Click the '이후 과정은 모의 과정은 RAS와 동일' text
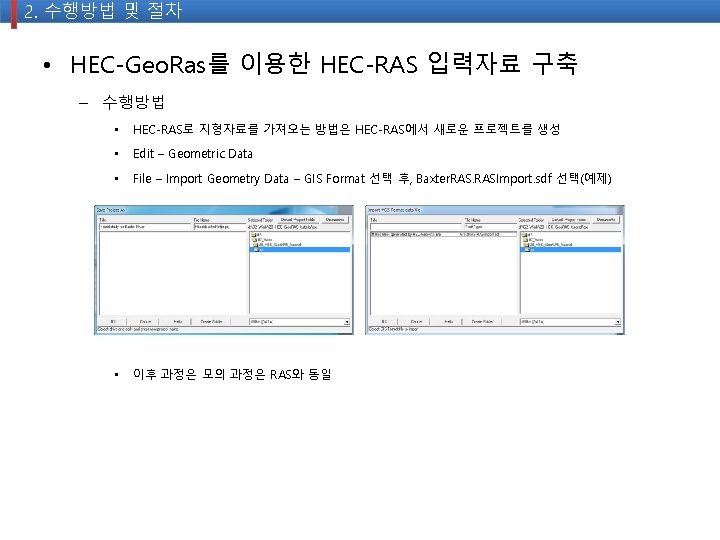Screen dimensions: 720x540 tap(232, 374)
